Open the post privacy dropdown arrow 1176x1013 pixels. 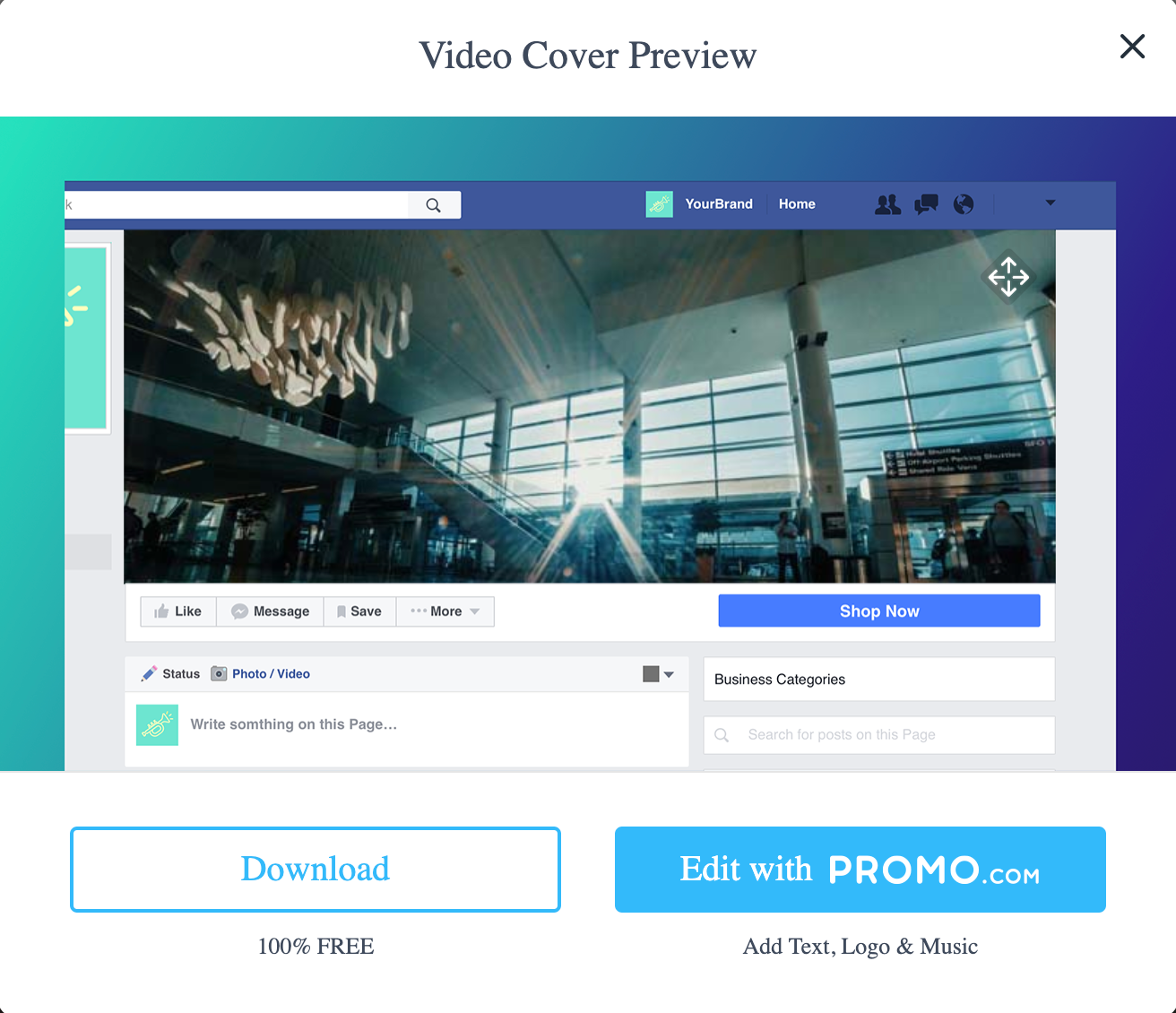(x=667, y=673)
